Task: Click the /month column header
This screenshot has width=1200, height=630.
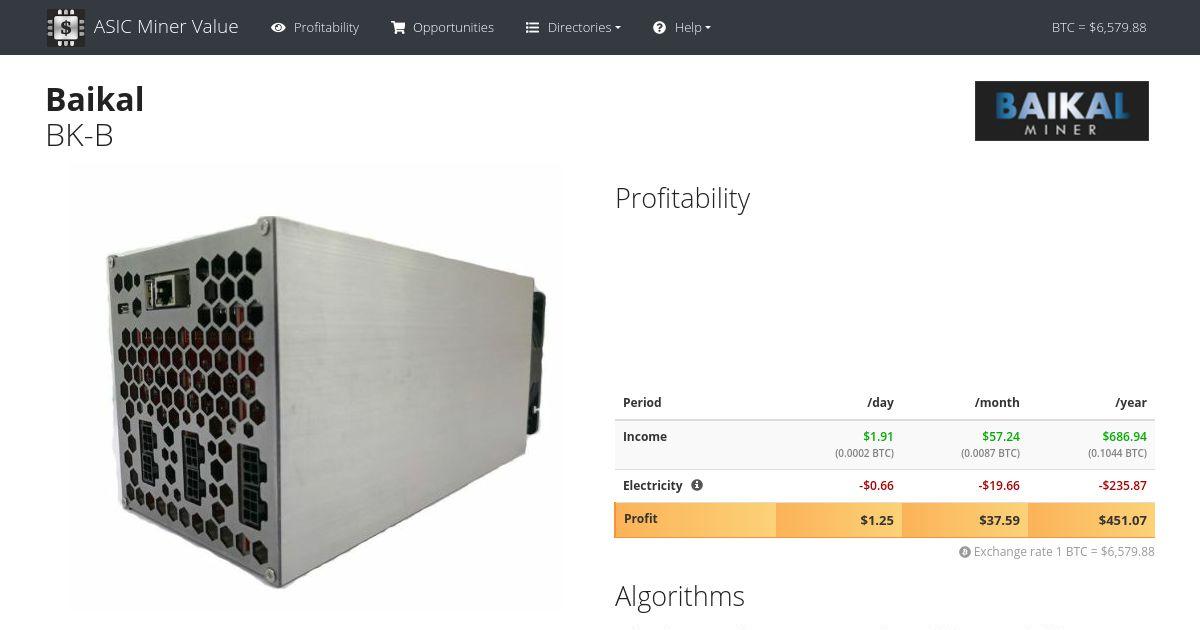Action: 997,403
